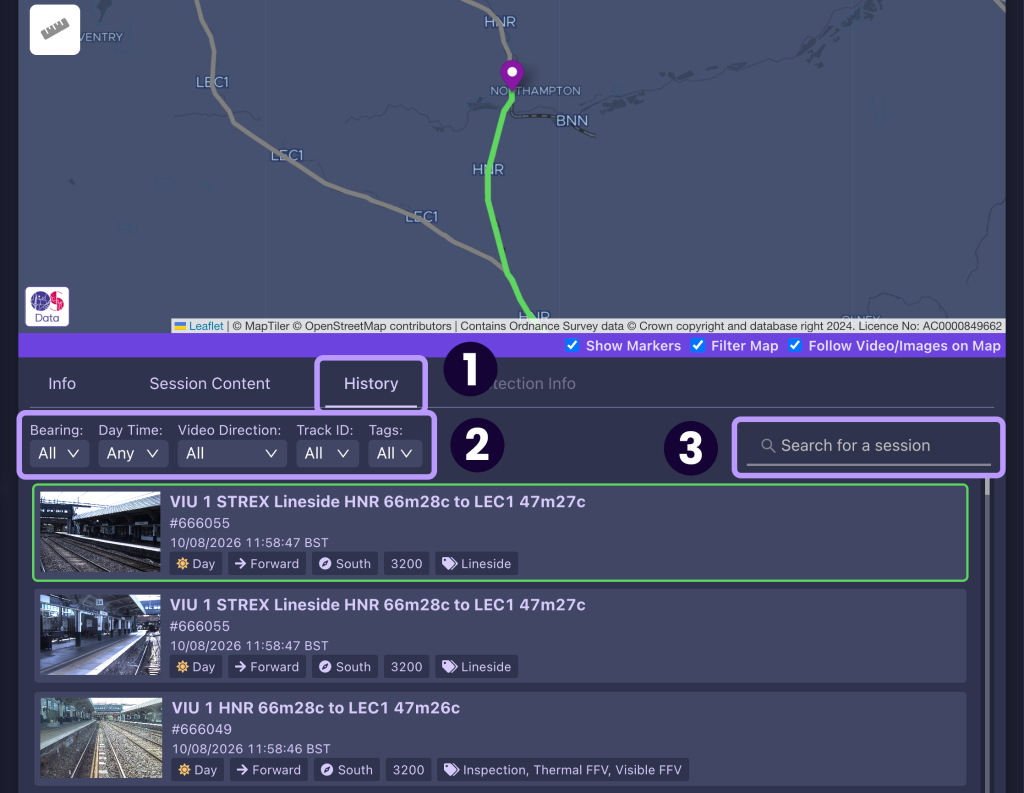This screenshot has height=793, width=1024.
Task: Click the South compass tag on second session
Action: [x=345, y=667]
